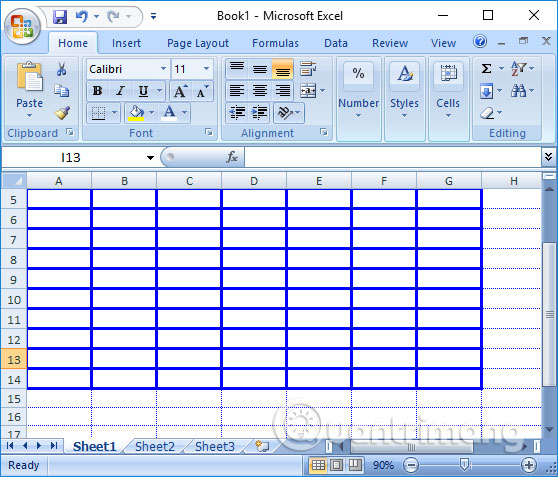This screenshot has height=477, width=558.
Task: Open the Font Color dropdown arrow
Action: tap(184, 113)
